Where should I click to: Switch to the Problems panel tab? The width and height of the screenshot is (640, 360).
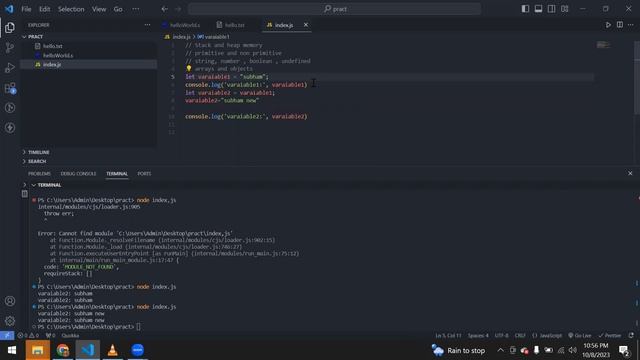39,173
